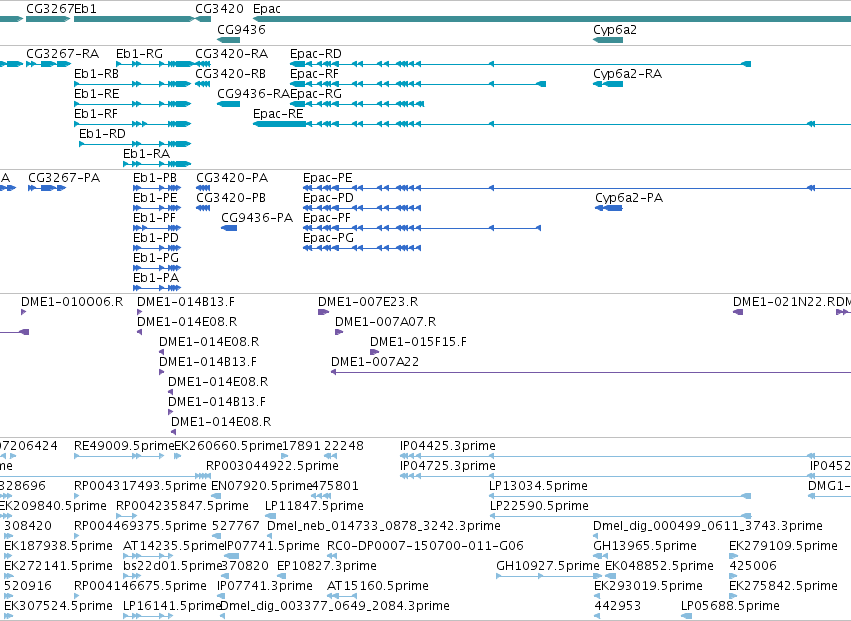Click the IP04725.3prime EST label

[x=447, y=466]
